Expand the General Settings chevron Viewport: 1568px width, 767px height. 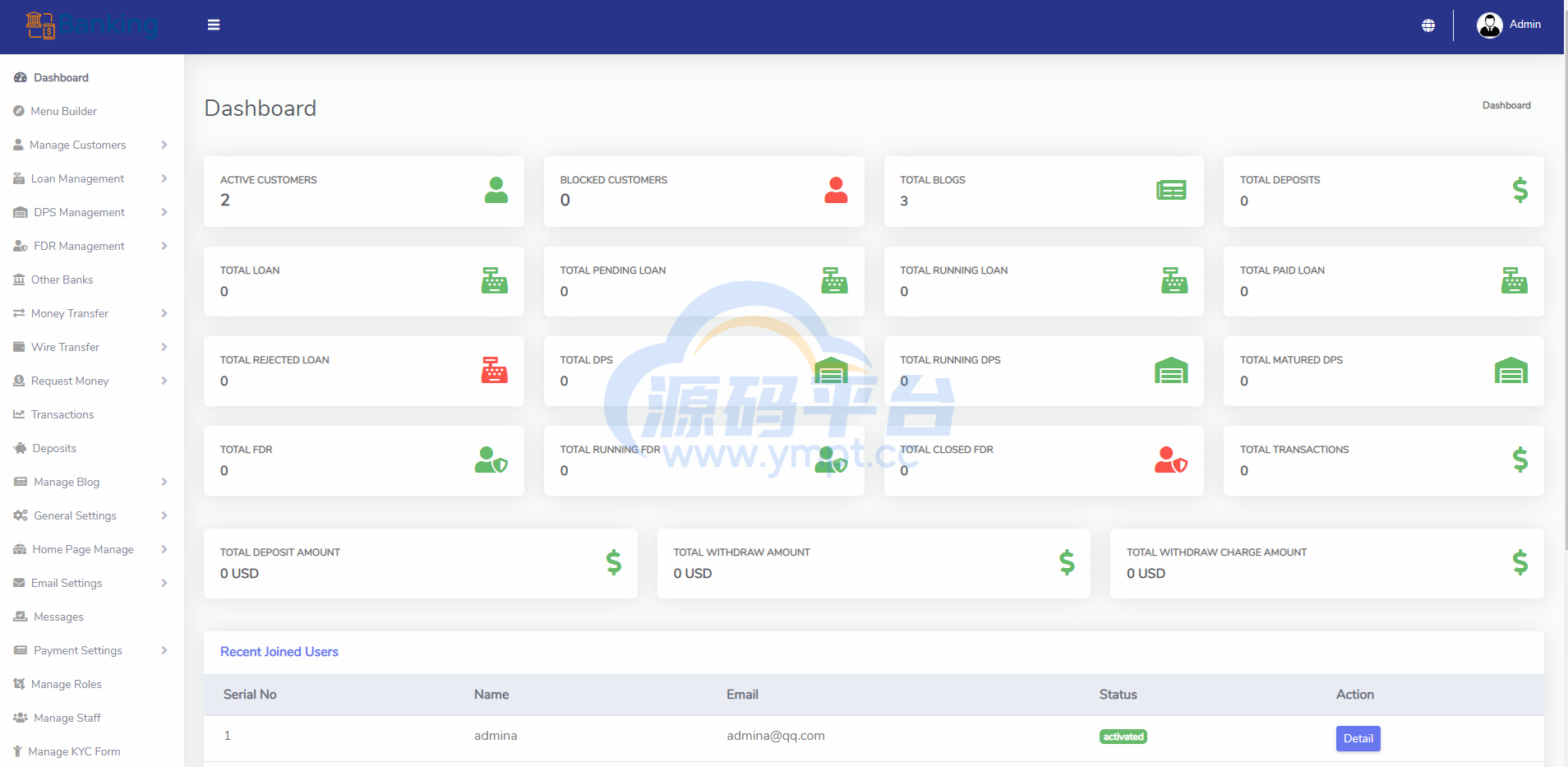click(x=164, y=515)
